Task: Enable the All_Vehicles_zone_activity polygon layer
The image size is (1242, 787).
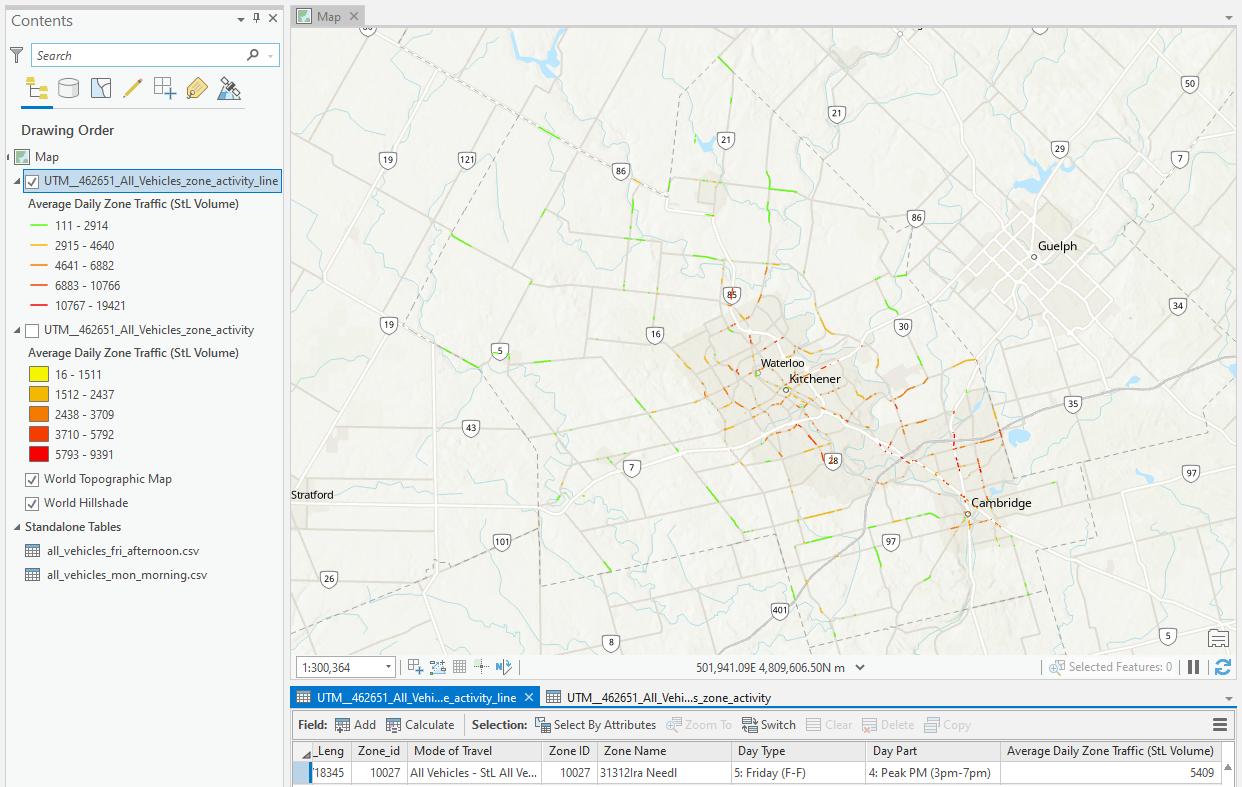Action: click(x=32, y=330)
